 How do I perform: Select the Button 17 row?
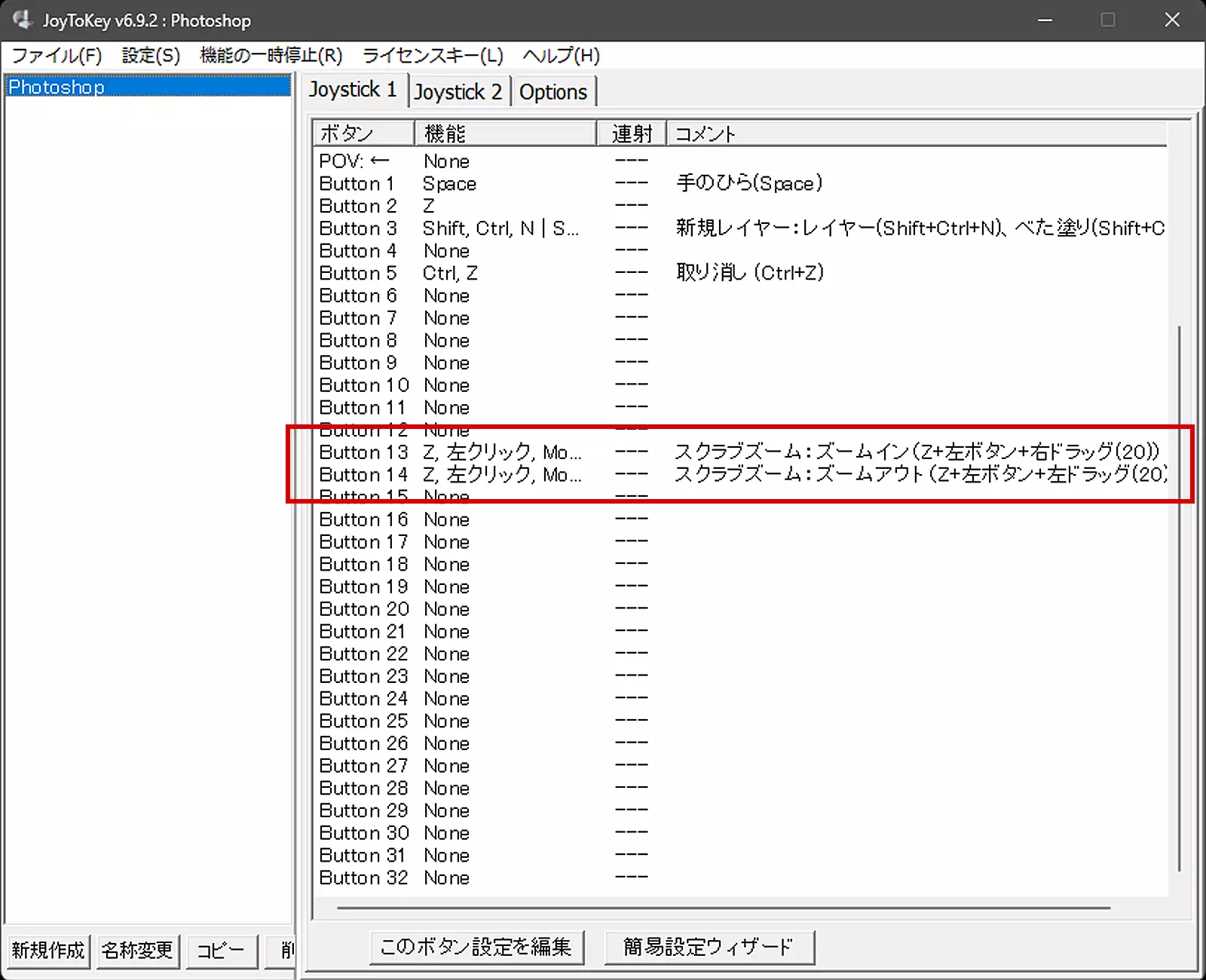click(x=740, y=542)
